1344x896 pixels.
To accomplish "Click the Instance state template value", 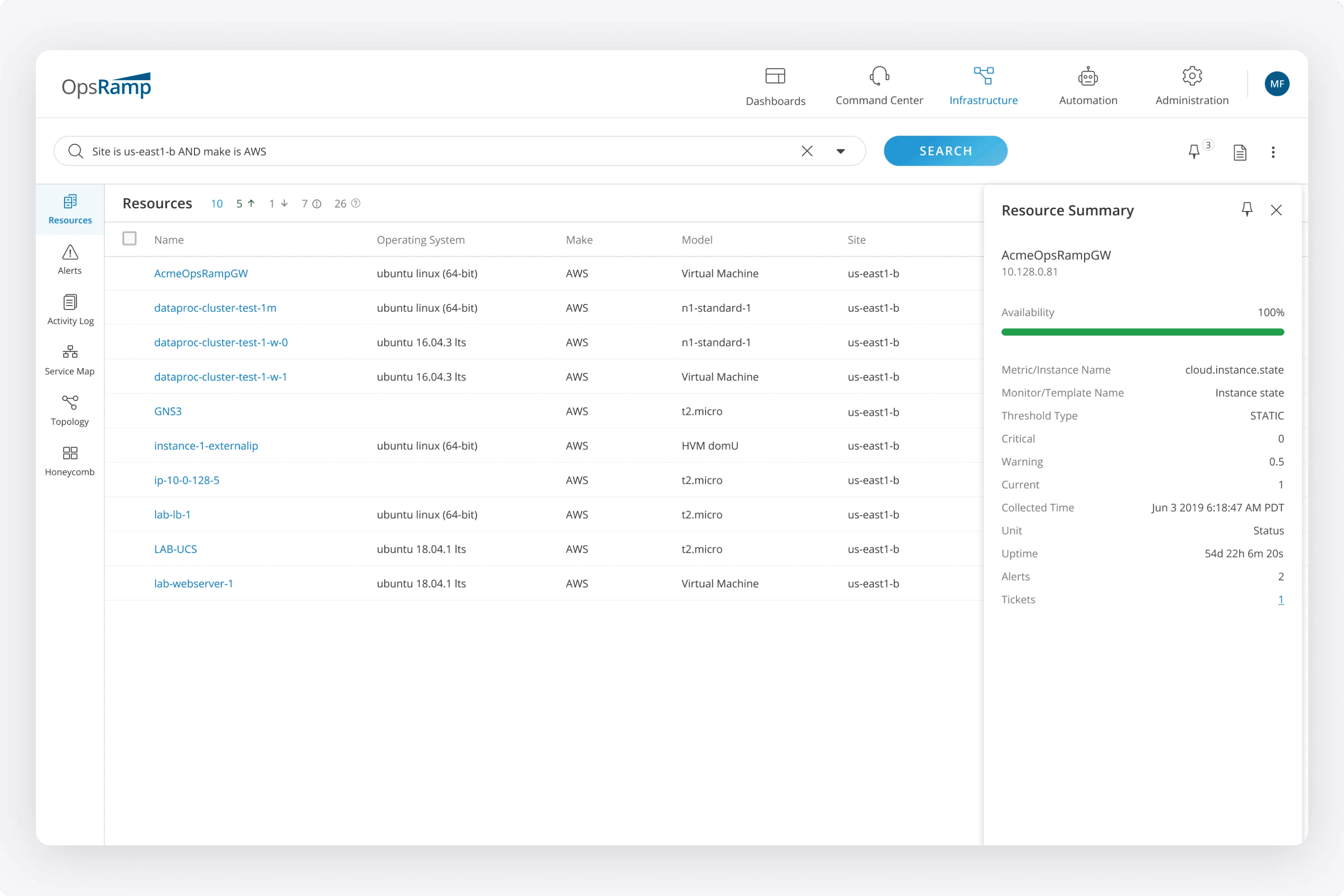I will pos(1249,392).
